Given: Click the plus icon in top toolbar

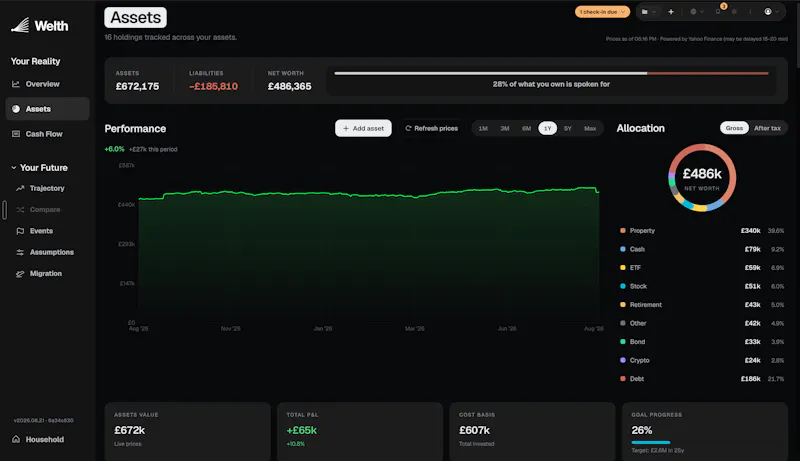Looking at the screenshot, I should [671, 12].
